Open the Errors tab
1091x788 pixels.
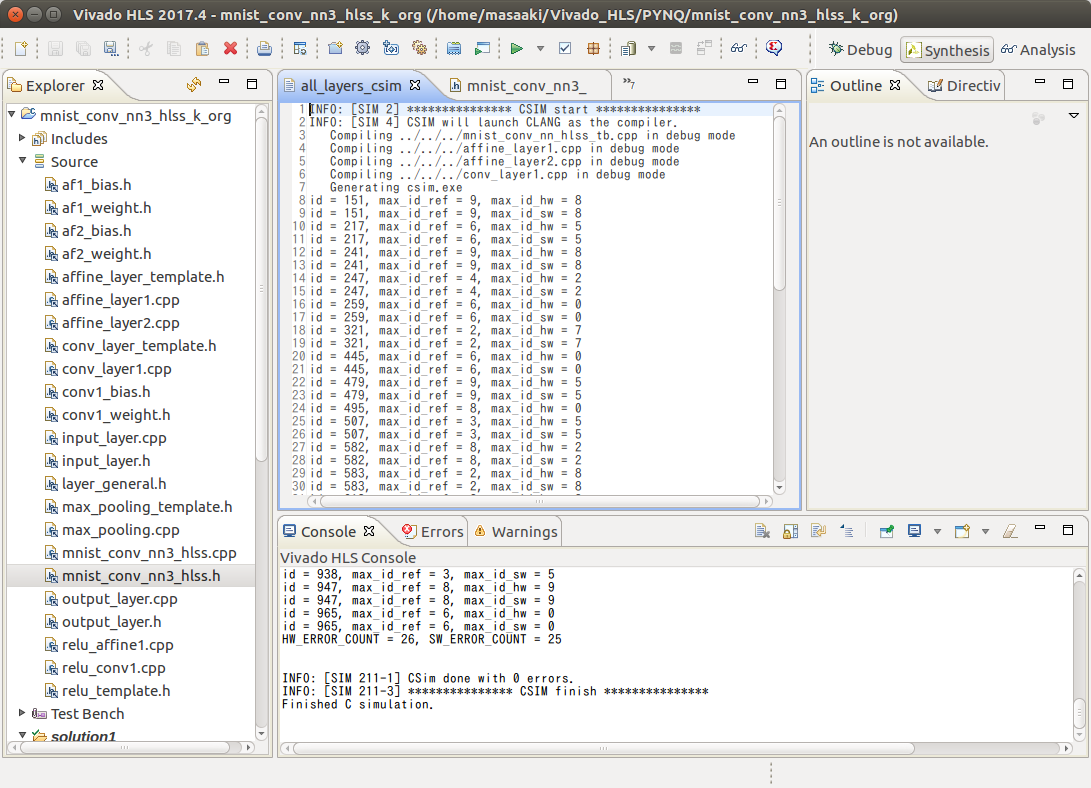[x=433, y=531]
